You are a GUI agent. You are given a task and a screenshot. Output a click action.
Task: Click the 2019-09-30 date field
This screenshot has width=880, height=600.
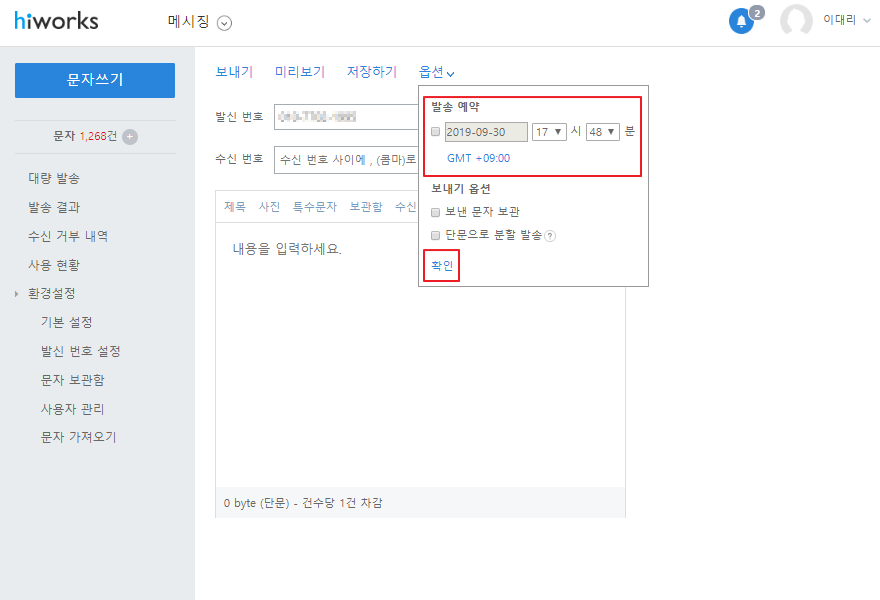click(486, 132)
